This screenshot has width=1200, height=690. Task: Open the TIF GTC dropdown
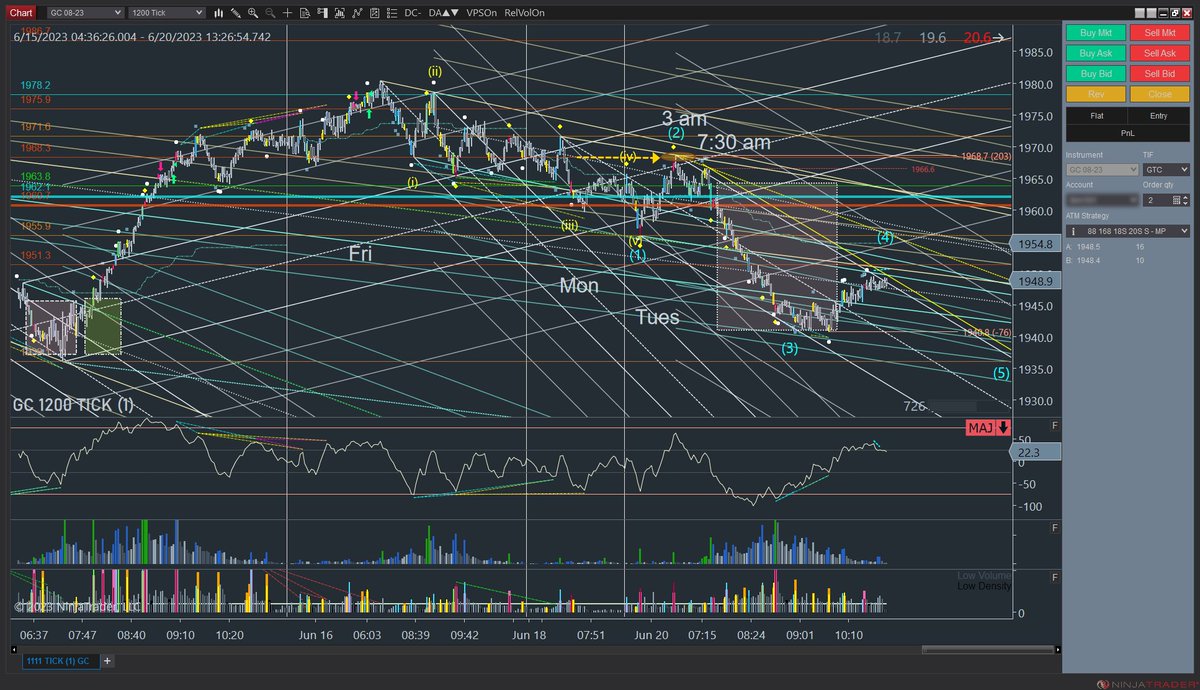pos(1166,170)
